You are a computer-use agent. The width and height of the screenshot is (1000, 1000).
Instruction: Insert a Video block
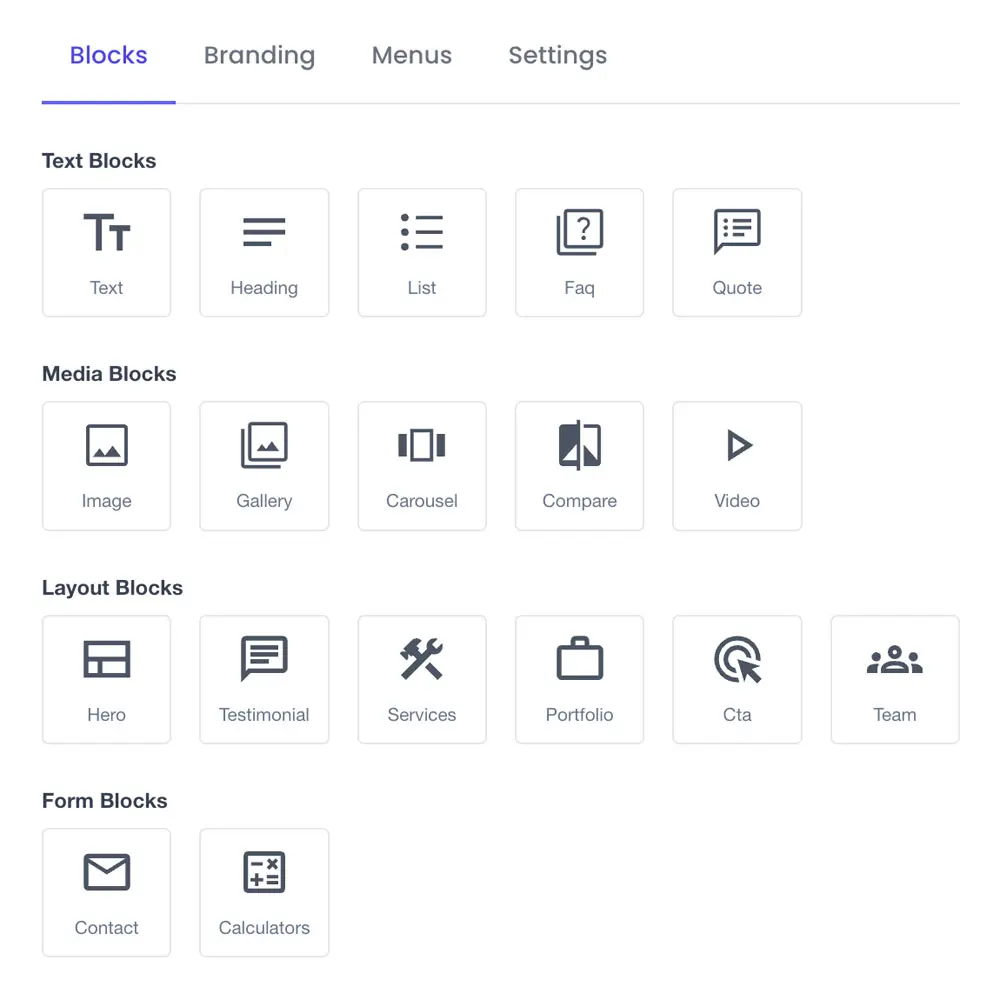coord(737,465)
